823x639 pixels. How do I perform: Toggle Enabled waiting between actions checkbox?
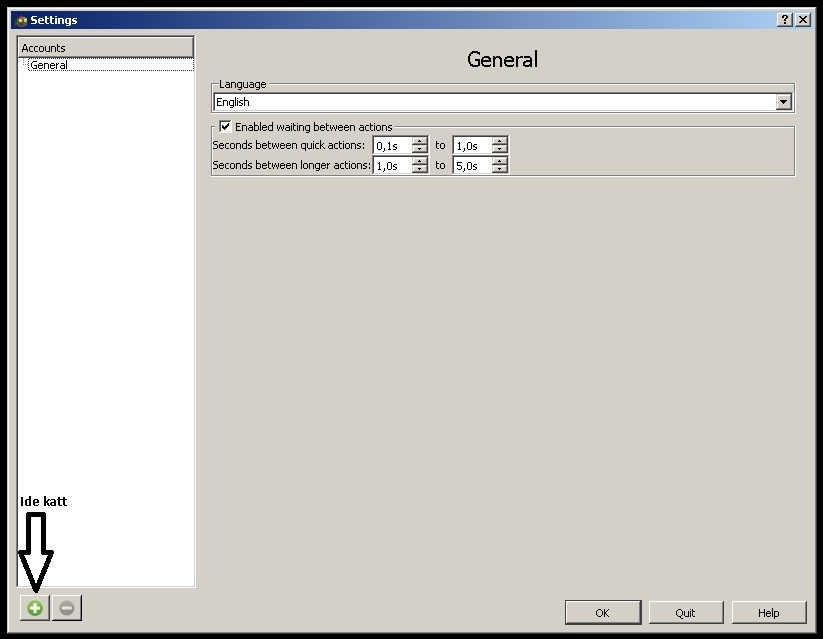coord(225,127)
